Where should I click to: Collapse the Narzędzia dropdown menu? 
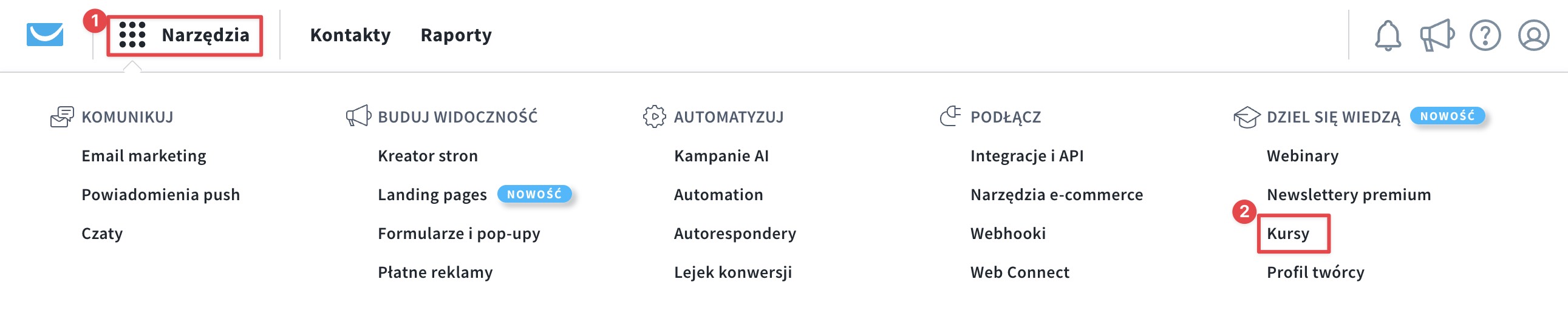click(x=185, y=35)
